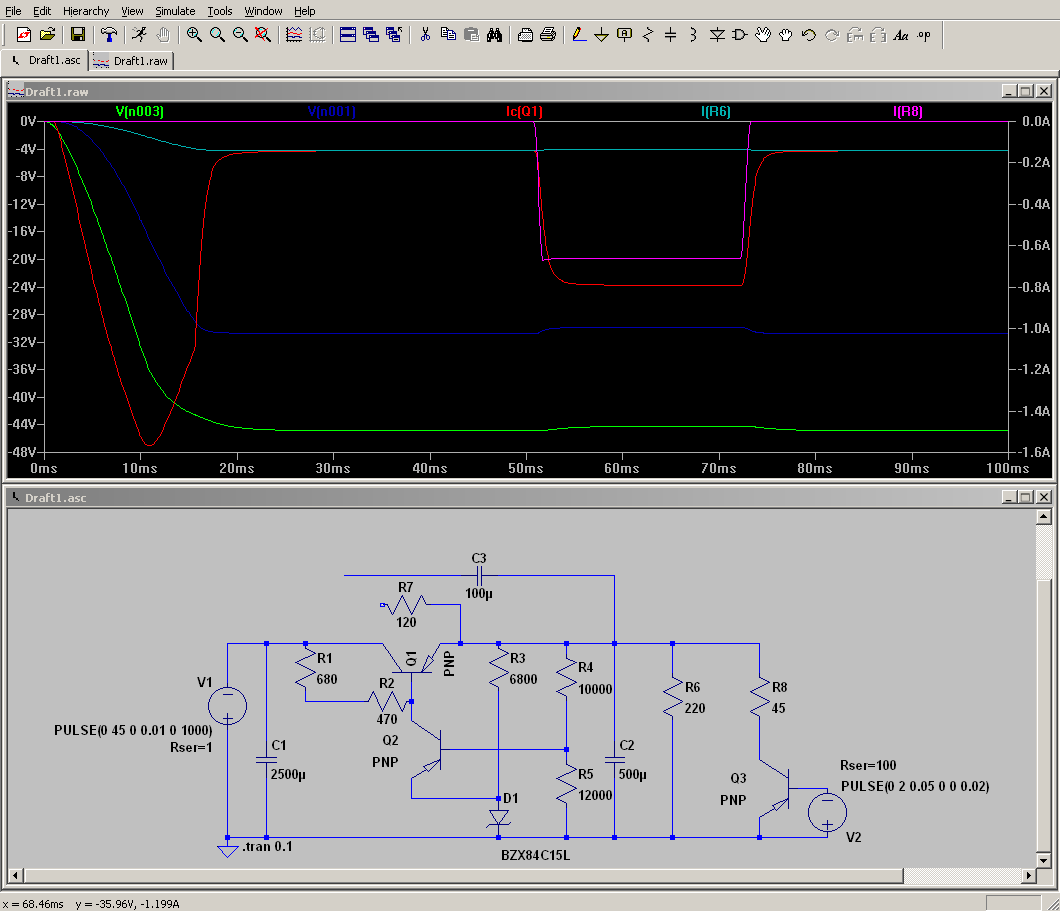The height and width of the screenshot is (911, 1060).
Task: Click the .tran 0.1 directive text
Action: click(x=267, y=846)
